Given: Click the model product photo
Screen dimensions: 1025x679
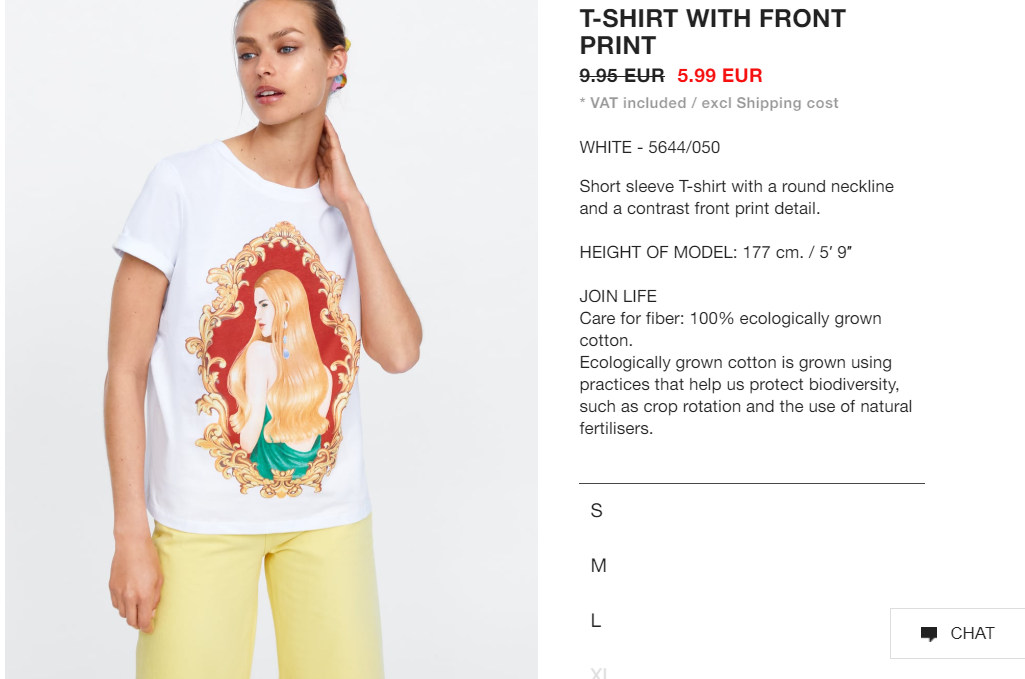Looking at the screenshot, I should (x=271, y=339).
